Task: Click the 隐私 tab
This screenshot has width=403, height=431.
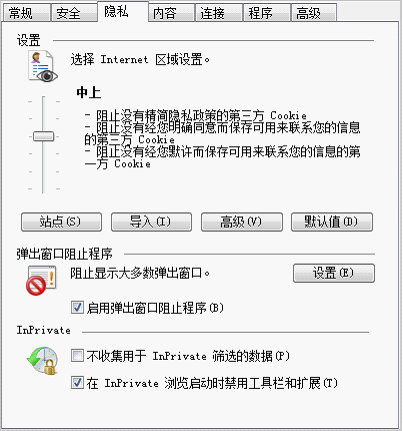Action: (x=123, y=11)
